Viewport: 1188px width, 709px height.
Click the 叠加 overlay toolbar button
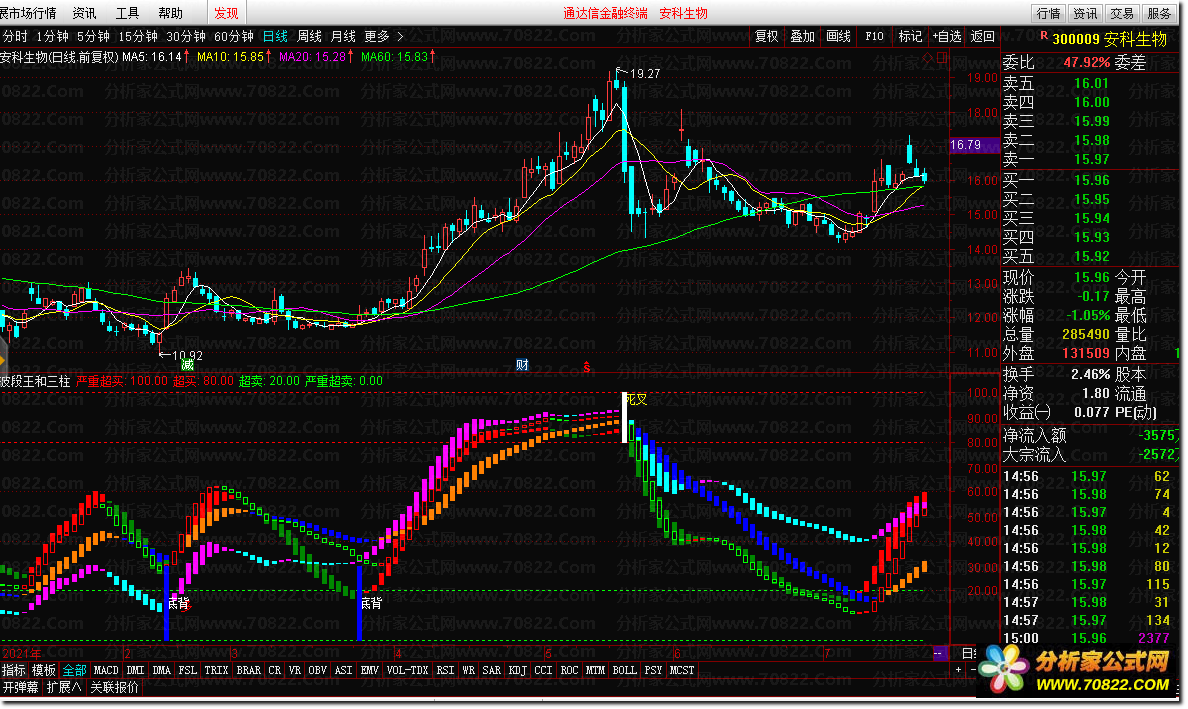click(x=802, y=36)
